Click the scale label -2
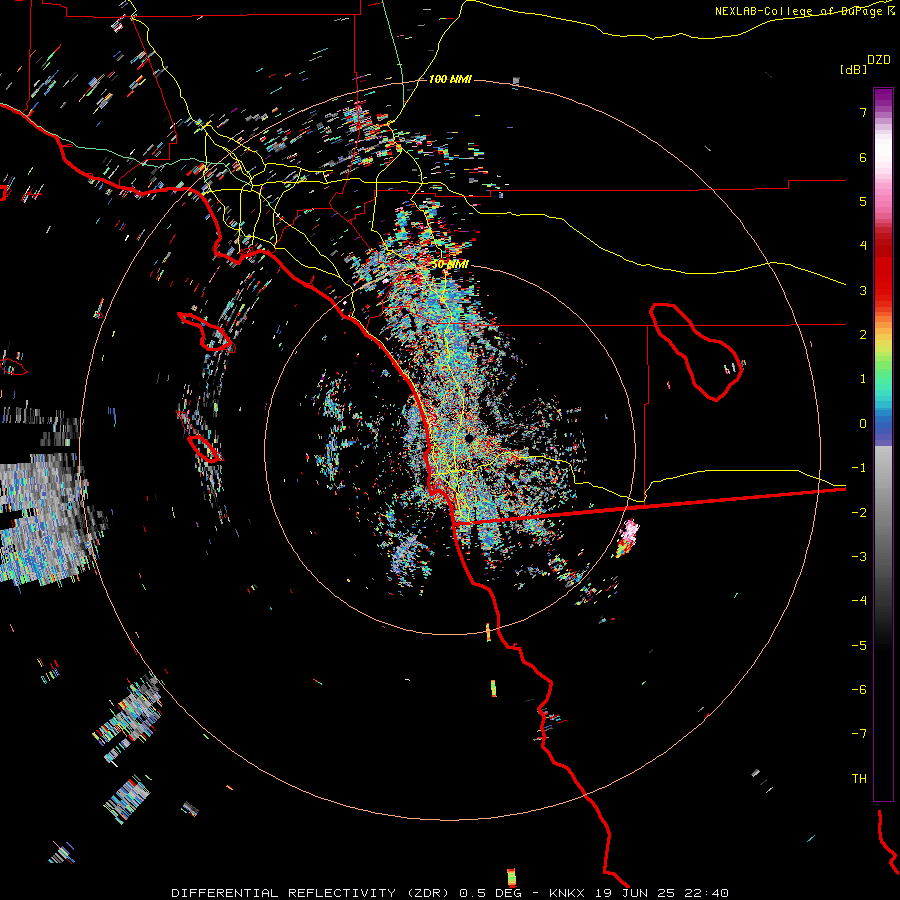Viewport: 900px width, 900px height. (x=859, y=512)
